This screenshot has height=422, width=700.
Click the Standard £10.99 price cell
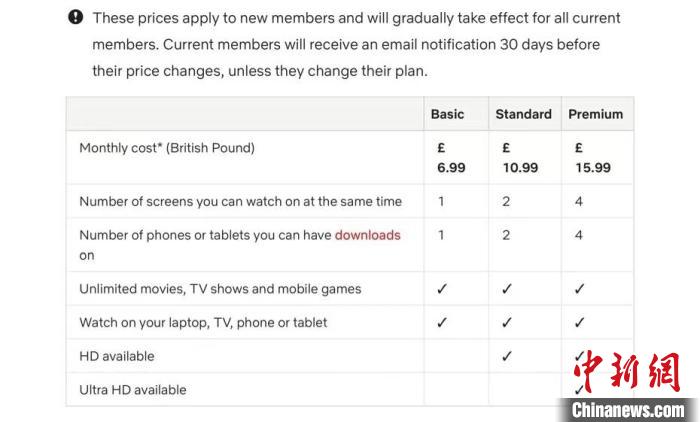[x=520, y=158]
